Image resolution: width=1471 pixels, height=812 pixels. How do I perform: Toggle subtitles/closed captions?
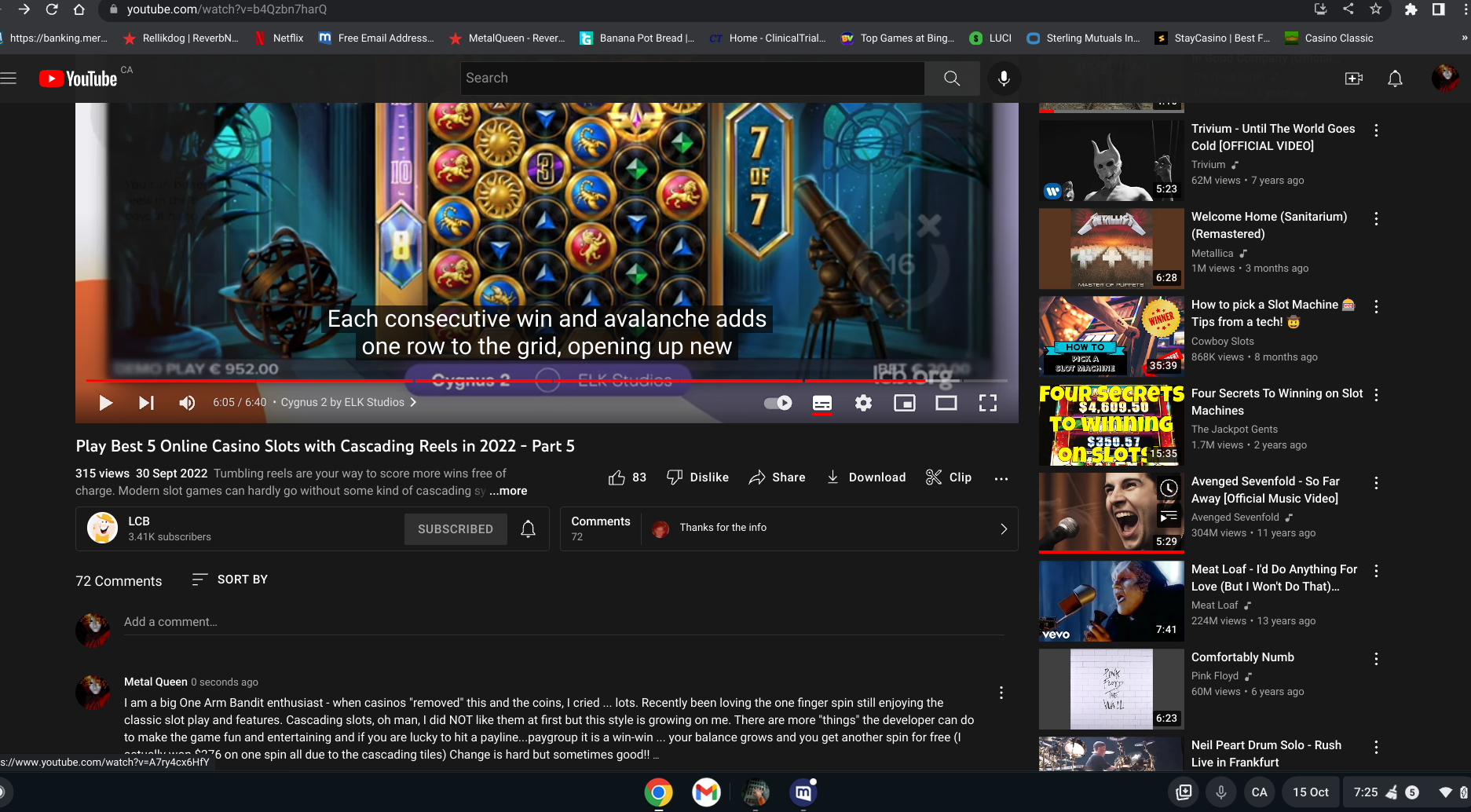point(822,403)
